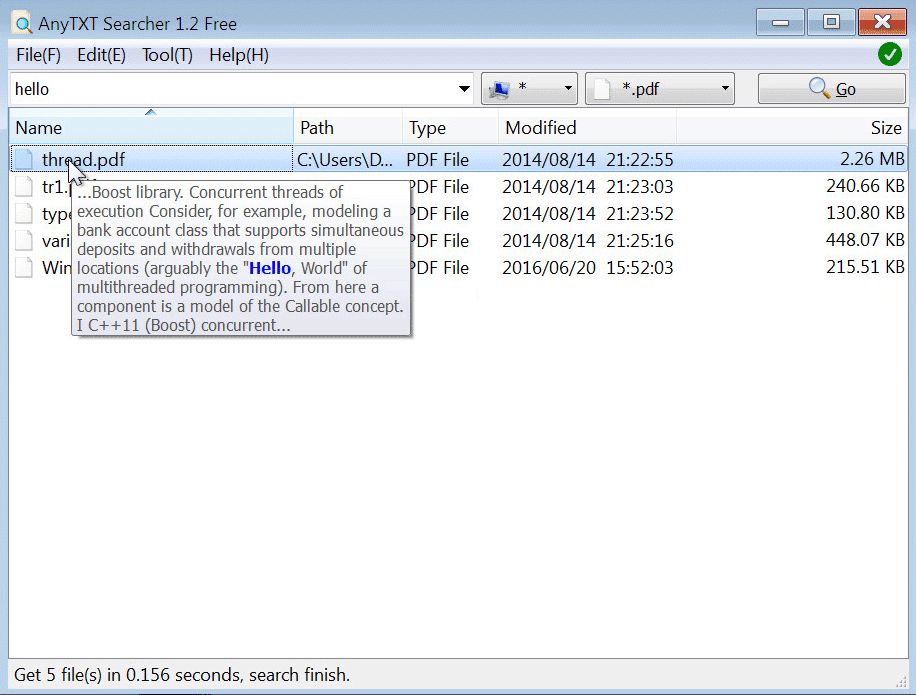Click the 448.07 KB size cell

click(x=865, y=239)
